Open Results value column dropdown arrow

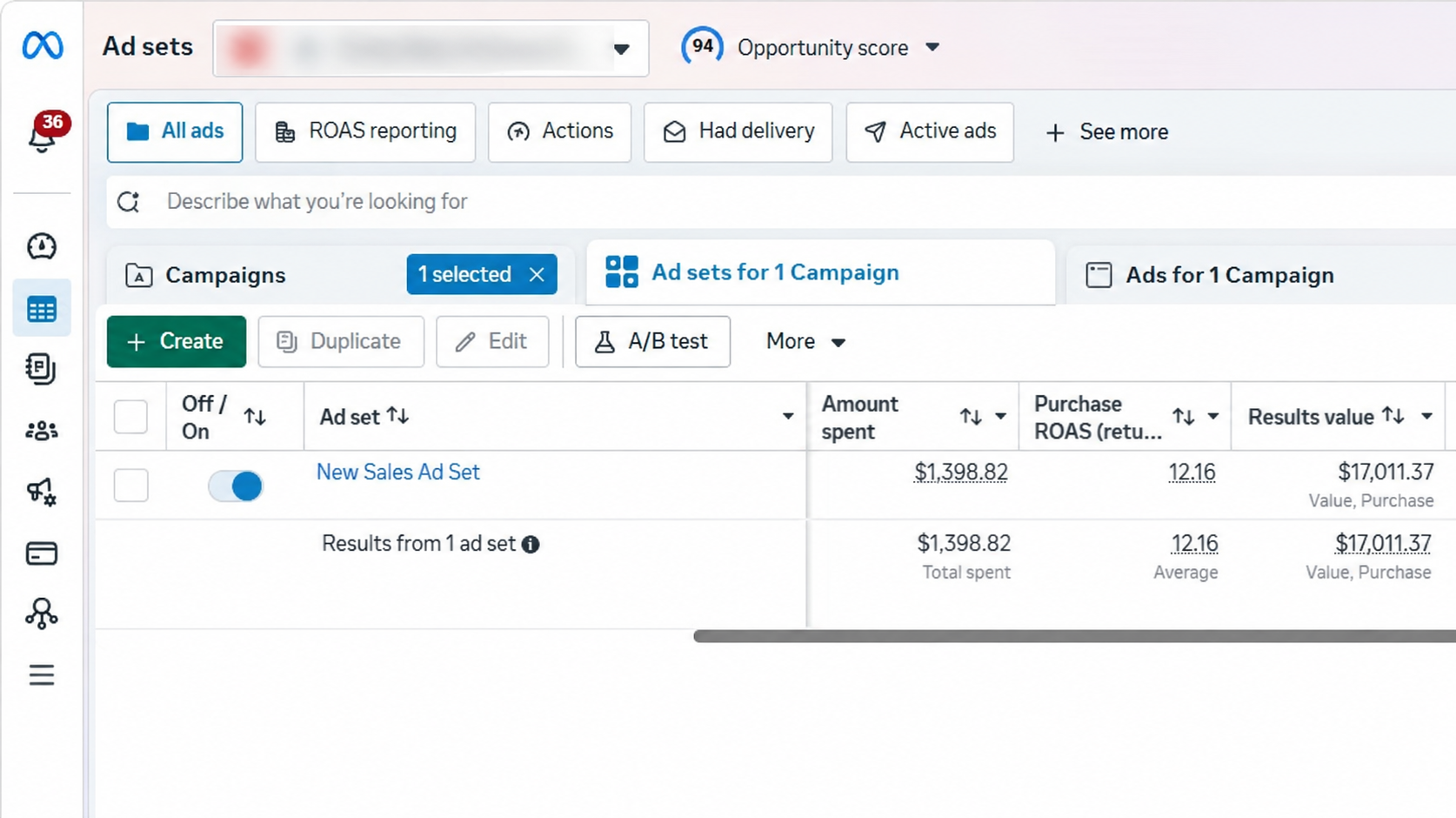pos(1426,417)
